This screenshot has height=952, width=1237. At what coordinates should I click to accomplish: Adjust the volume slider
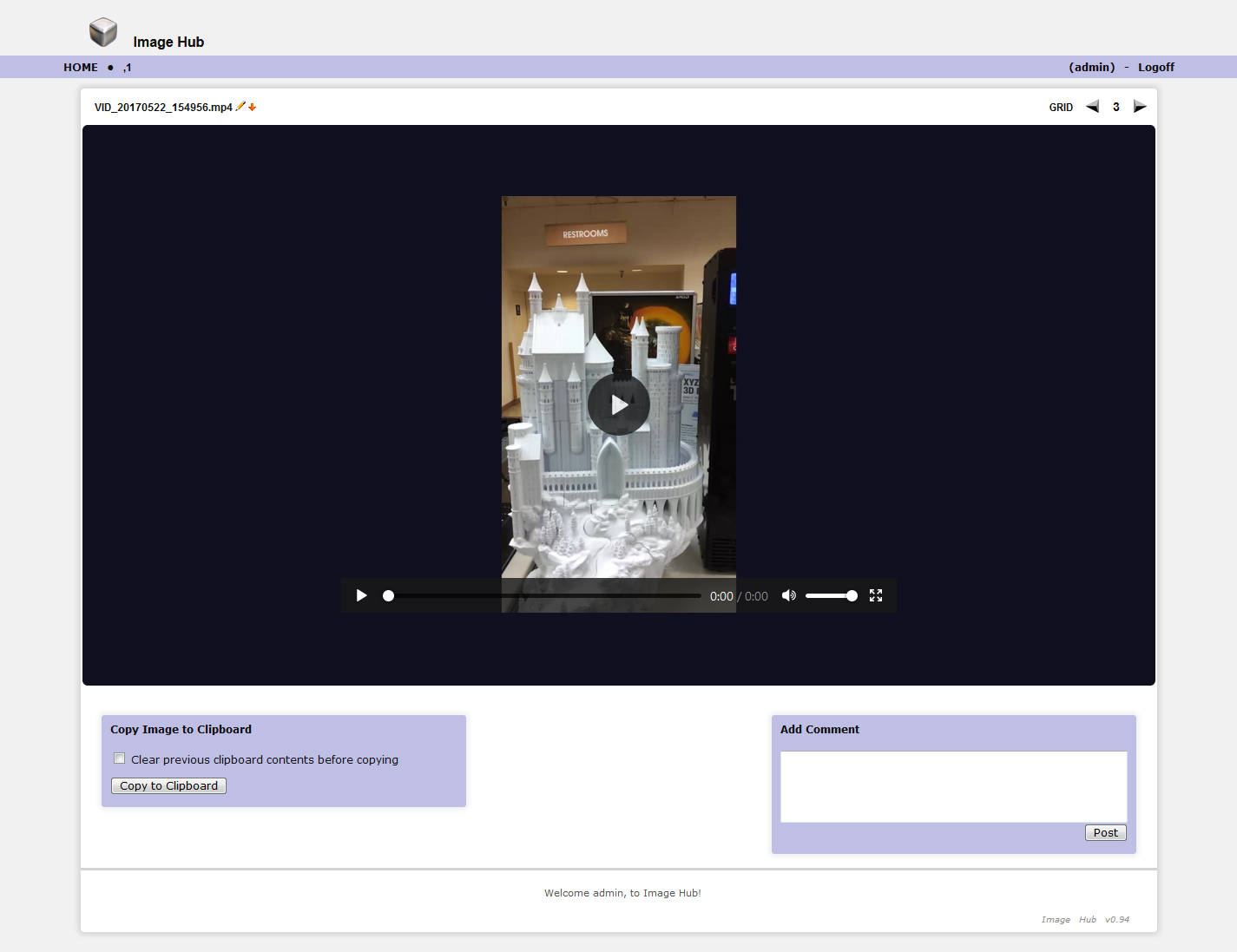(x=830, y=595)
